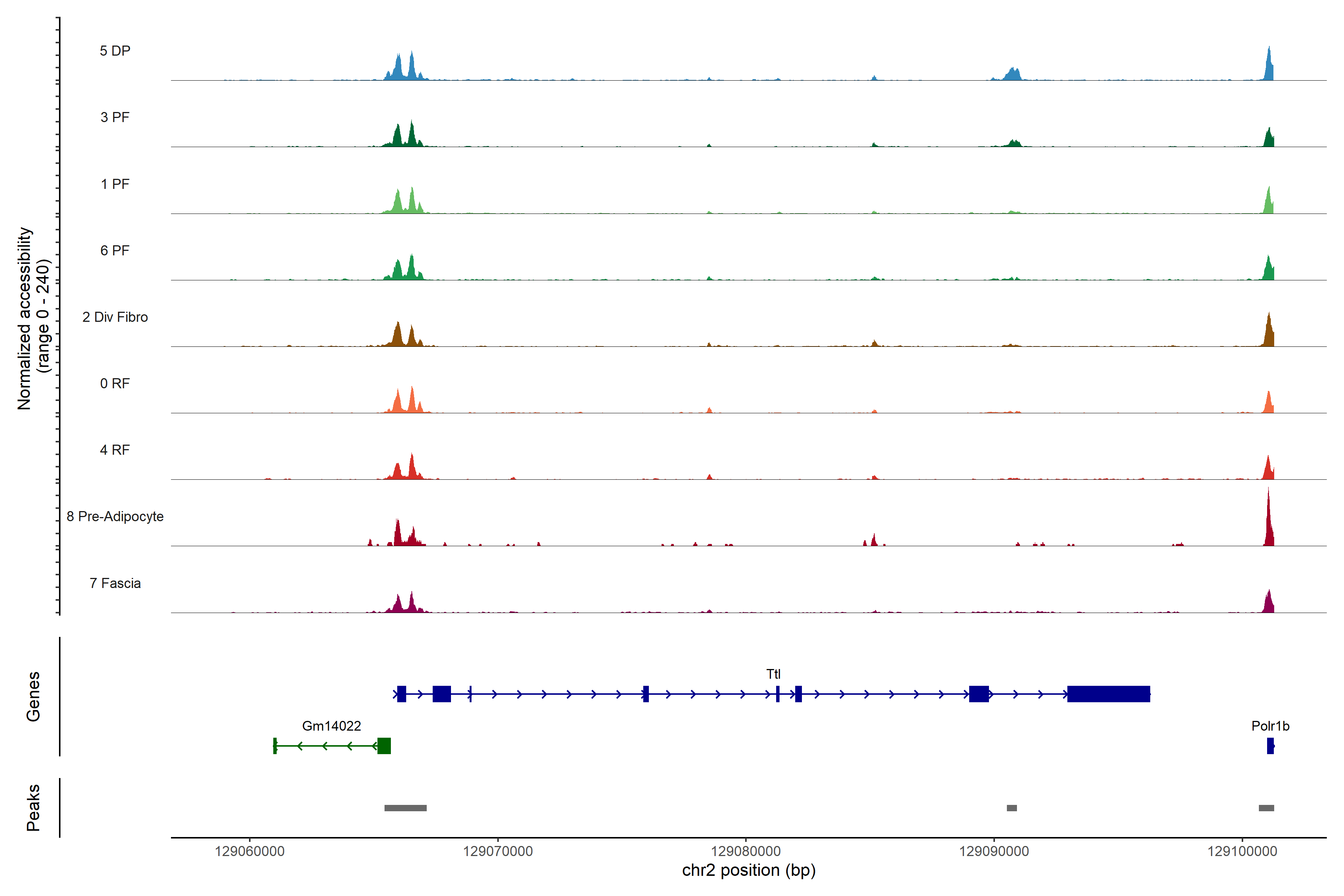Click the Polr1b blue exon marker
This screenshot has height=896, width=1344.
1270,746
